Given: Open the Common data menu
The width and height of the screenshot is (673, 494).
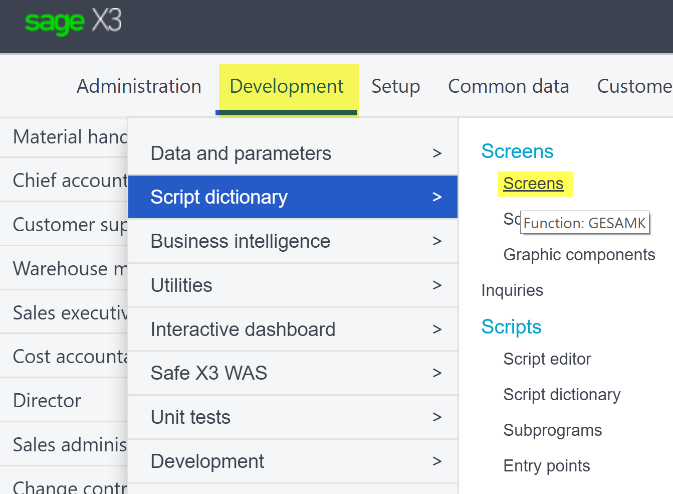Looking at the screenshot, I should tap(508, 86).
